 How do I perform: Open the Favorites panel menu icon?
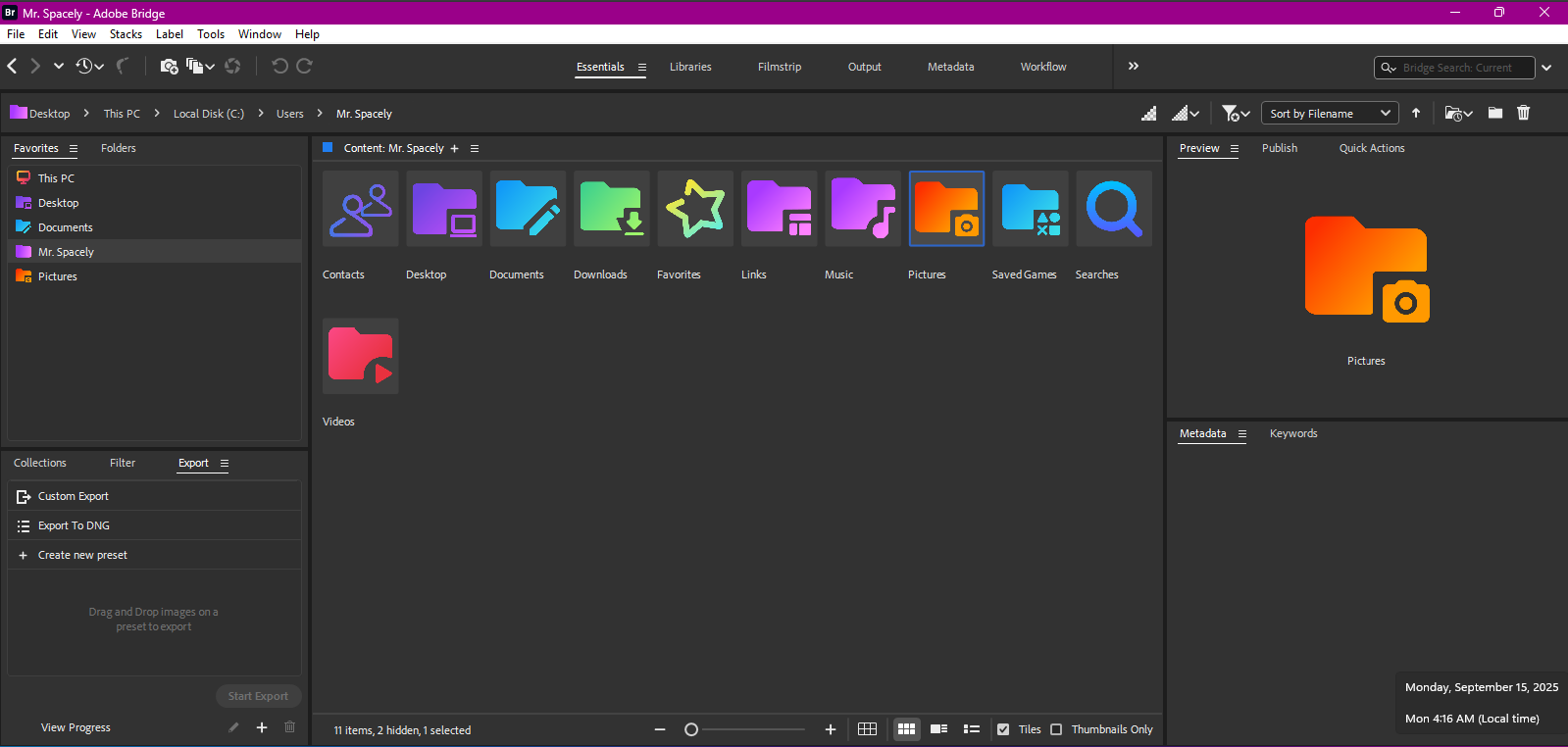tap(73, 149)
